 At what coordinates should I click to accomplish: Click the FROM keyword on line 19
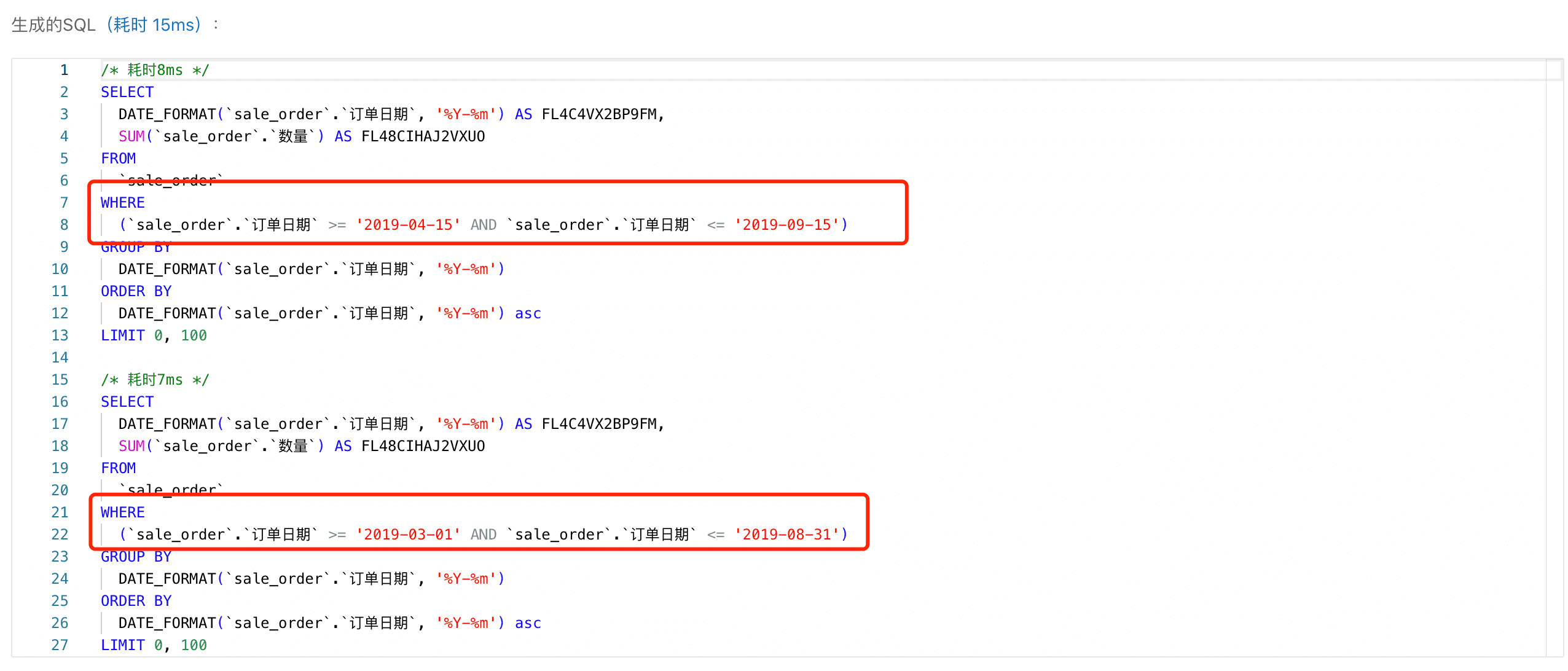click(x=118, y=468)
